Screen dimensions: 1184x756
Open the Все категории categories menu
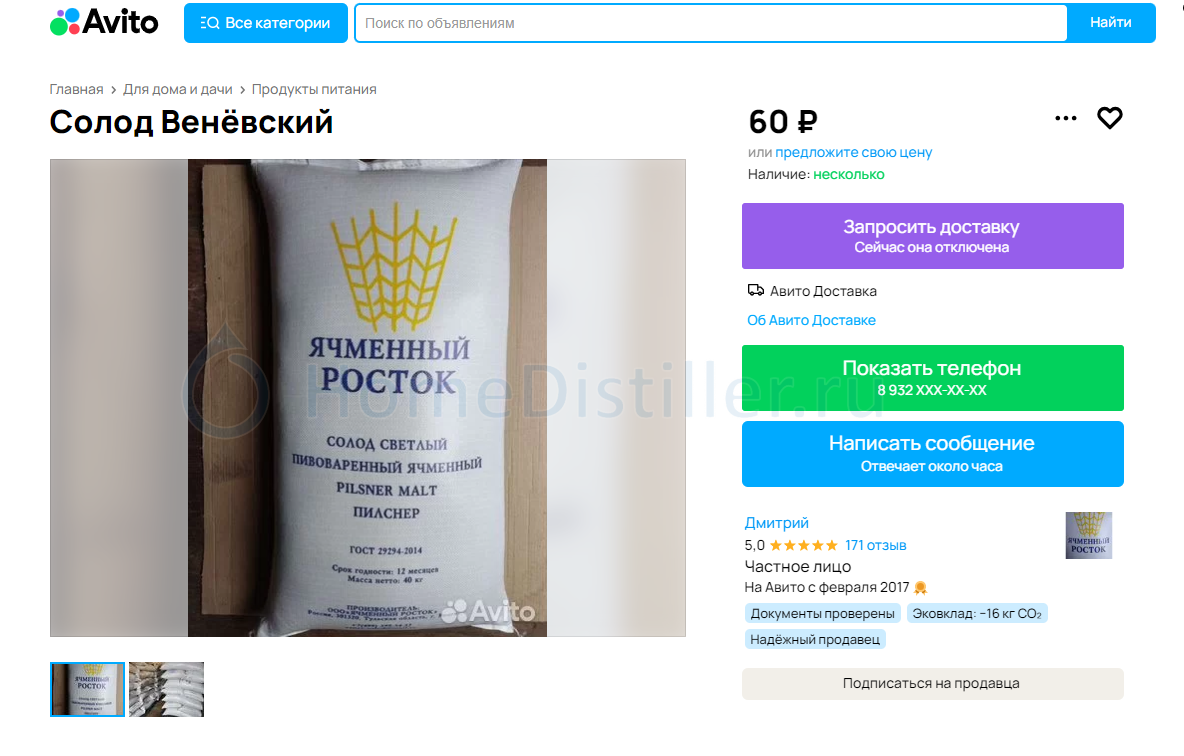[x=266, y=23]
